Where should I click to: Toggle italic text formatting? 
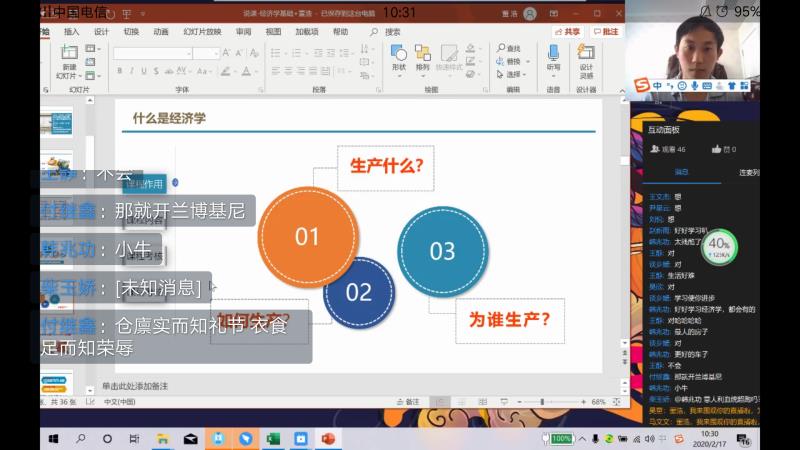[x=132, y=71]
